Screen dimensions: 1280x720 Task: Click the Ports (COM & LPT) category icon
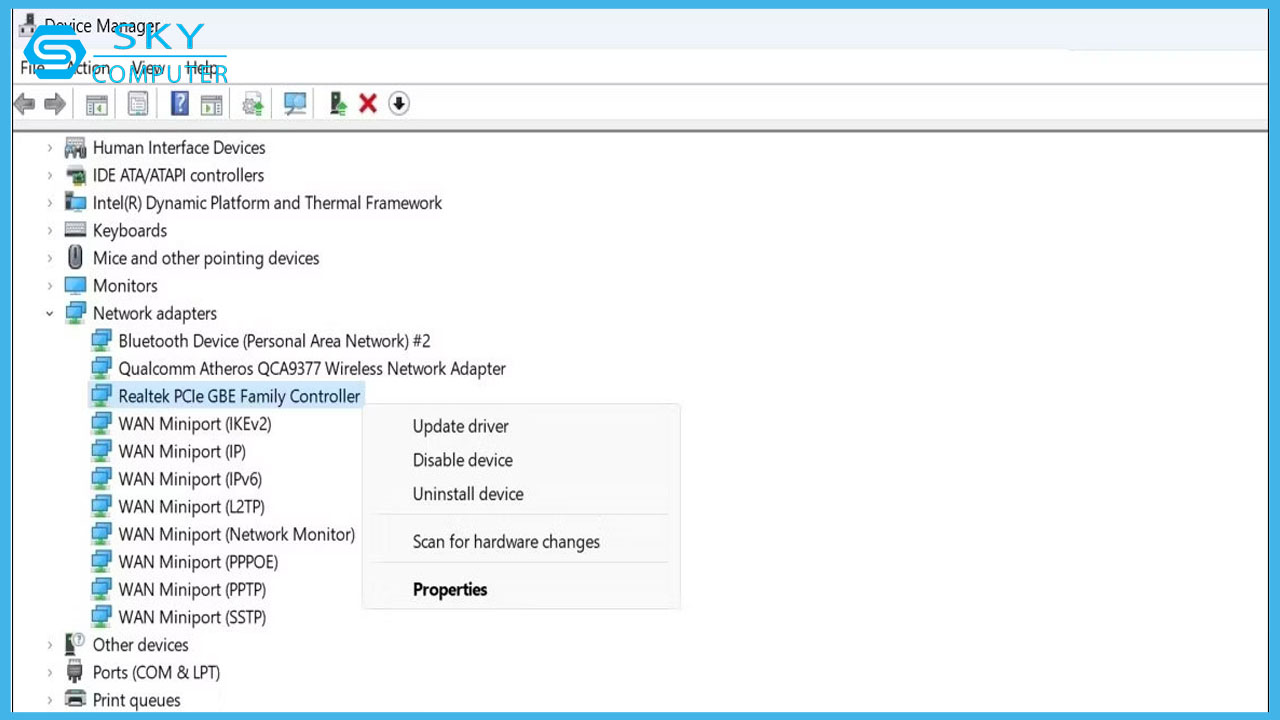pyautogui.click(x=75, y=672)
